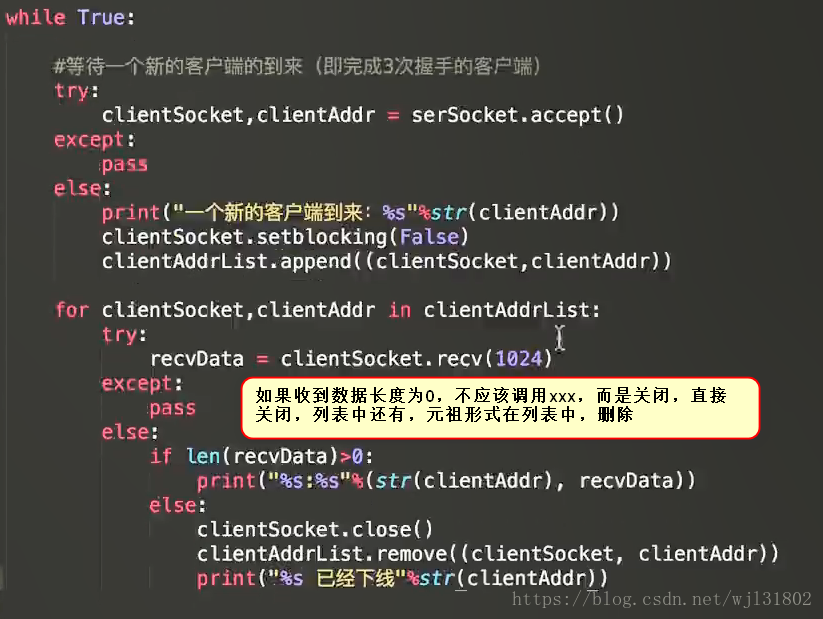The height and width of the screenshot is (619, 823).
Task: Click the print '%s:%s' line
Action: 446,480
